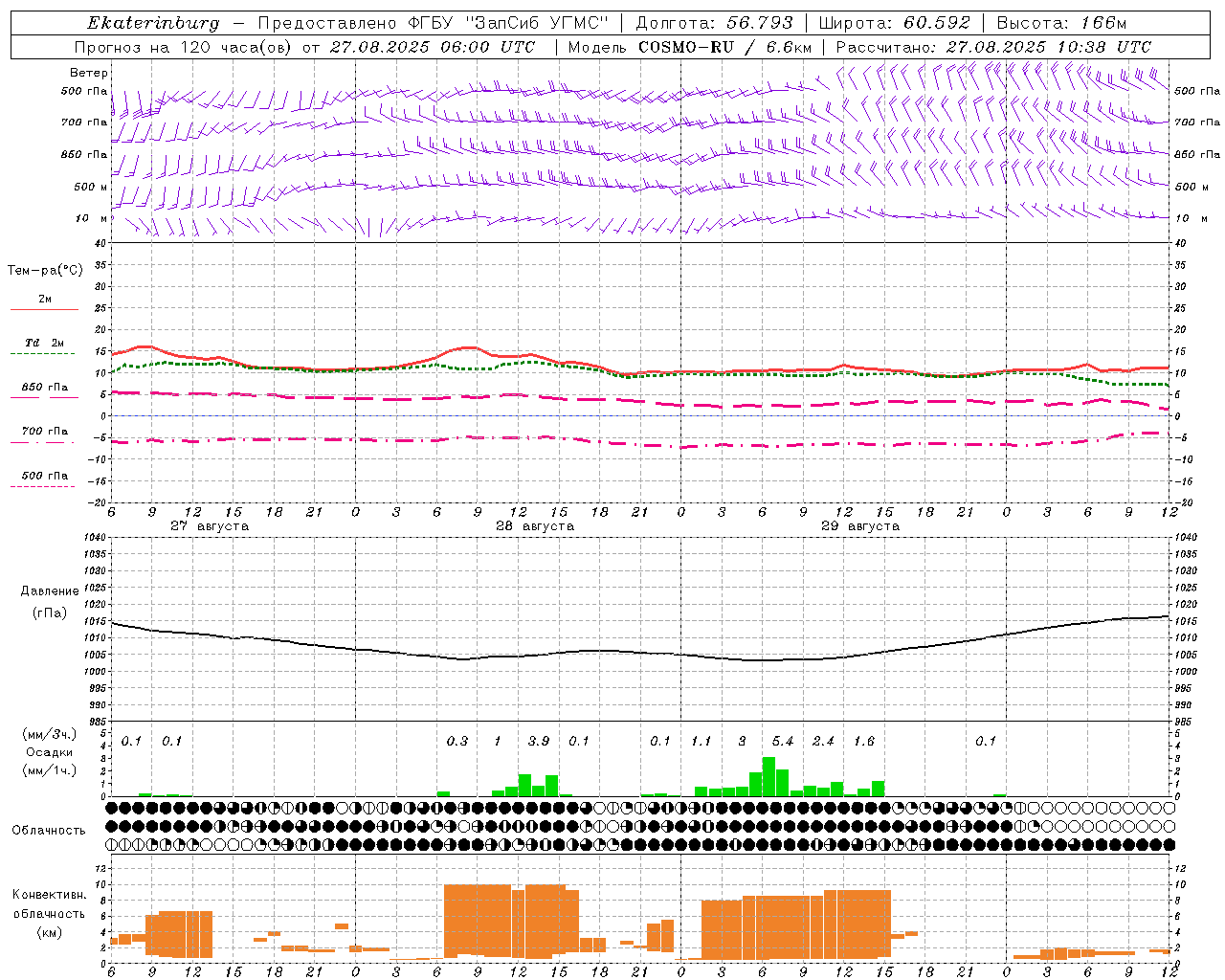Select the Модель COSMO-RU / 6.6км label
Screen dimensions: 1225x980
point(689,47)
